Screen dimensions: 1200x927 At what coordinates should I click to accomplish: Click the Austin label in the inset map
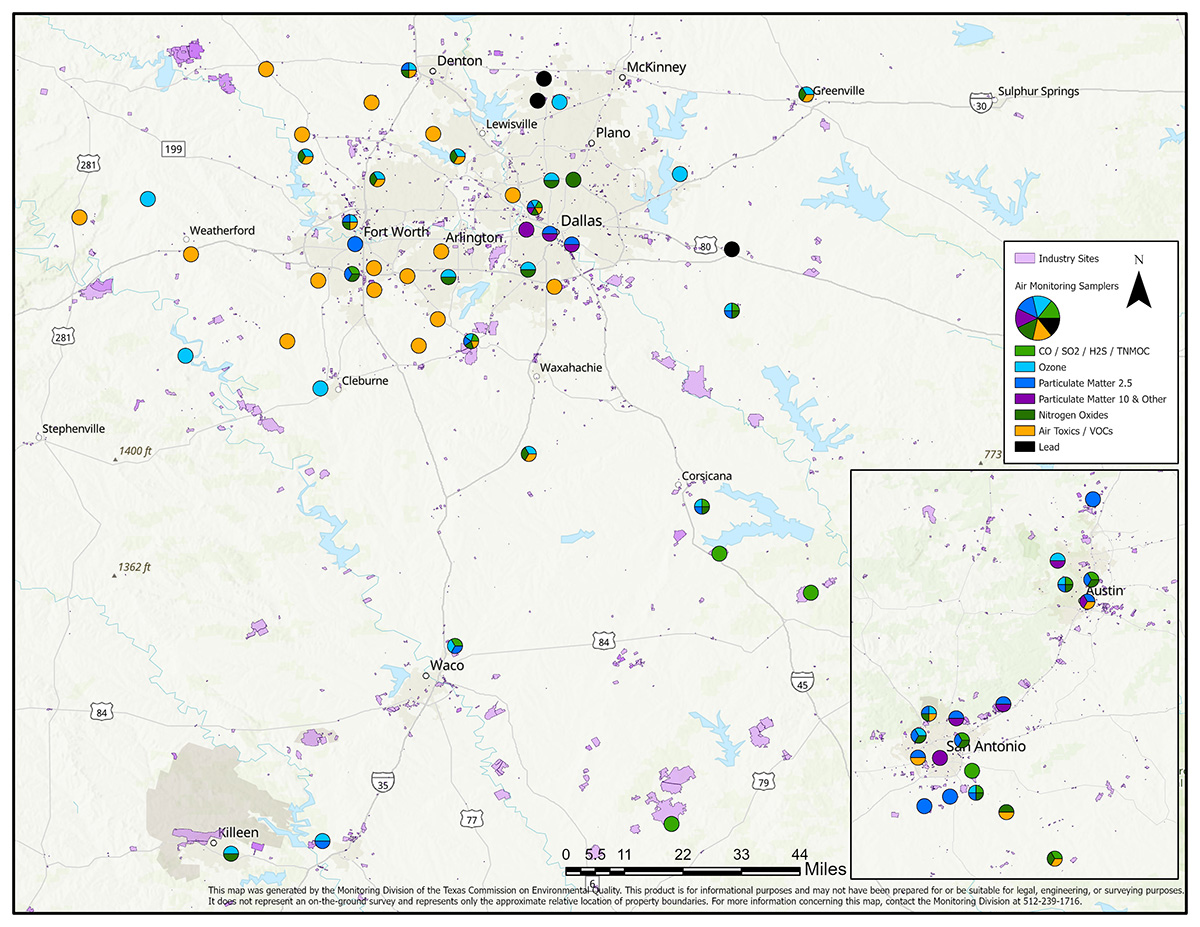(1106, 591)
